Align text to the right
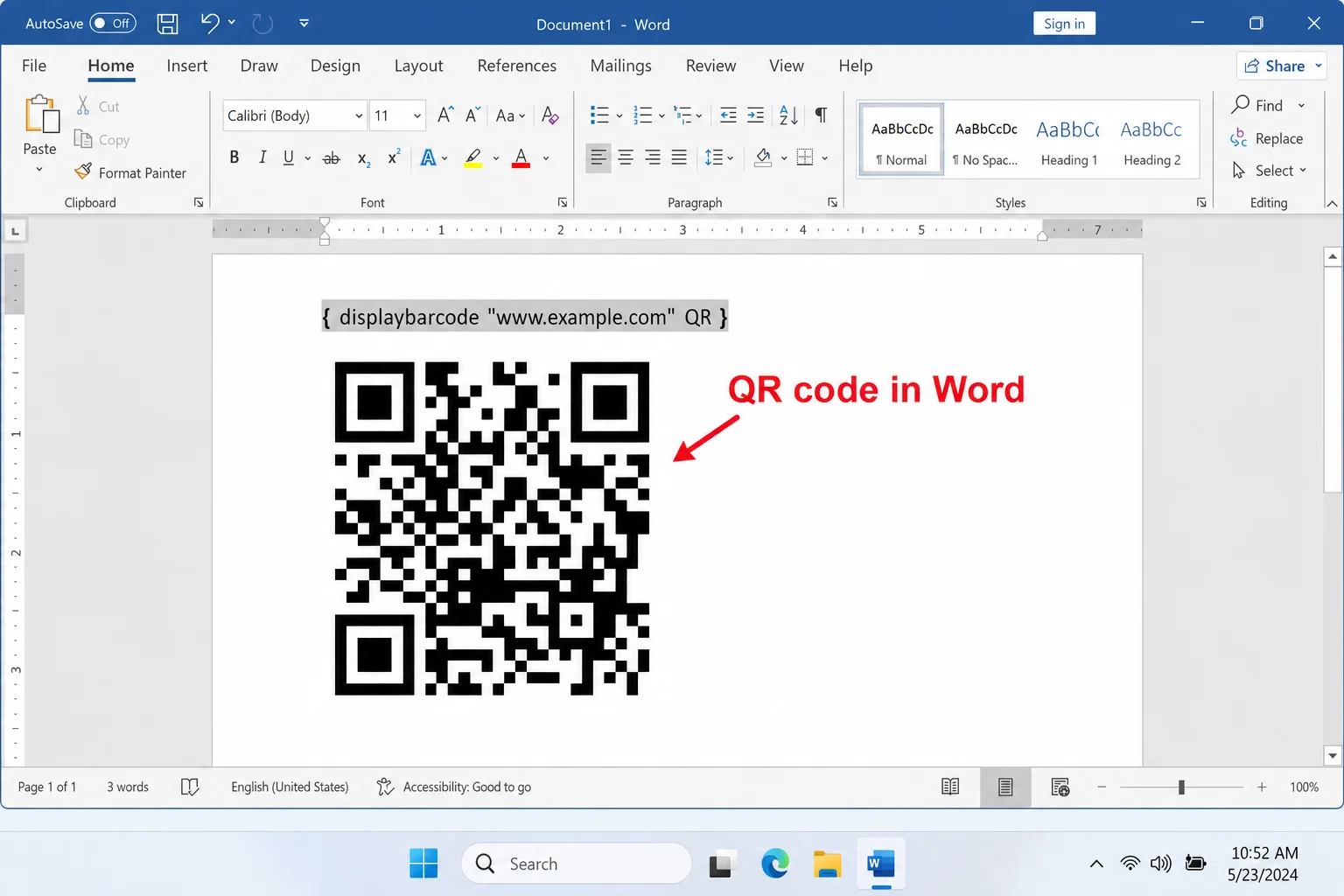The image size is (1344, 896). [653, 157]
